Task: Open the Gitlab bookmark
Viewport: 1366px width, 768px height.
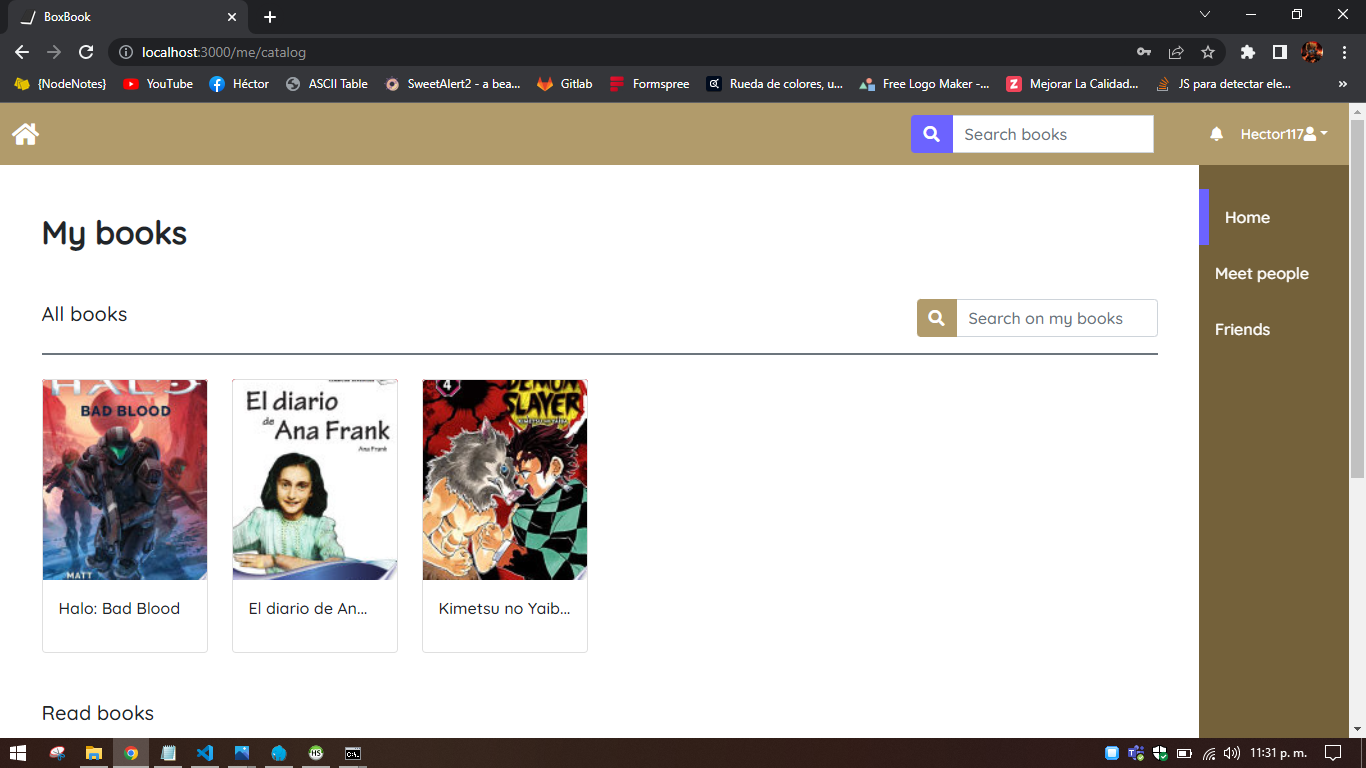Action: click(565, 84)
